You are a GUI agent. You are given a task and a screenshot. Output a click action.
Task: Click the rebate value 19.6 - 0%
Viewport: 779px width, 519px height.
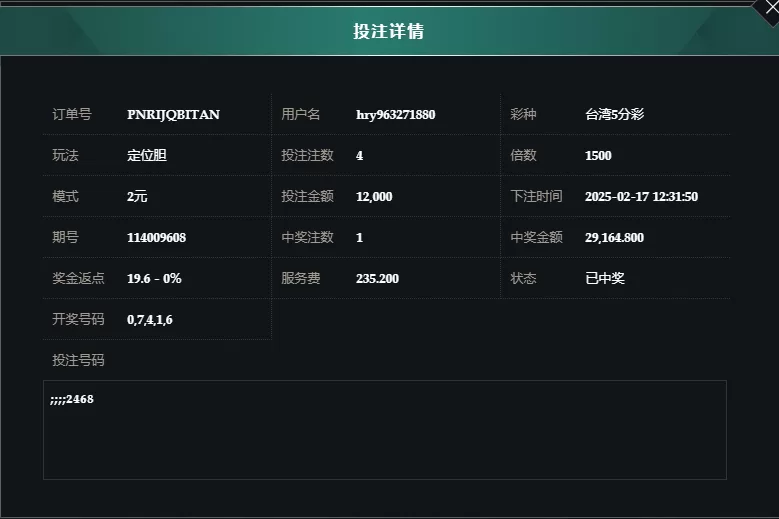point(154,279)
